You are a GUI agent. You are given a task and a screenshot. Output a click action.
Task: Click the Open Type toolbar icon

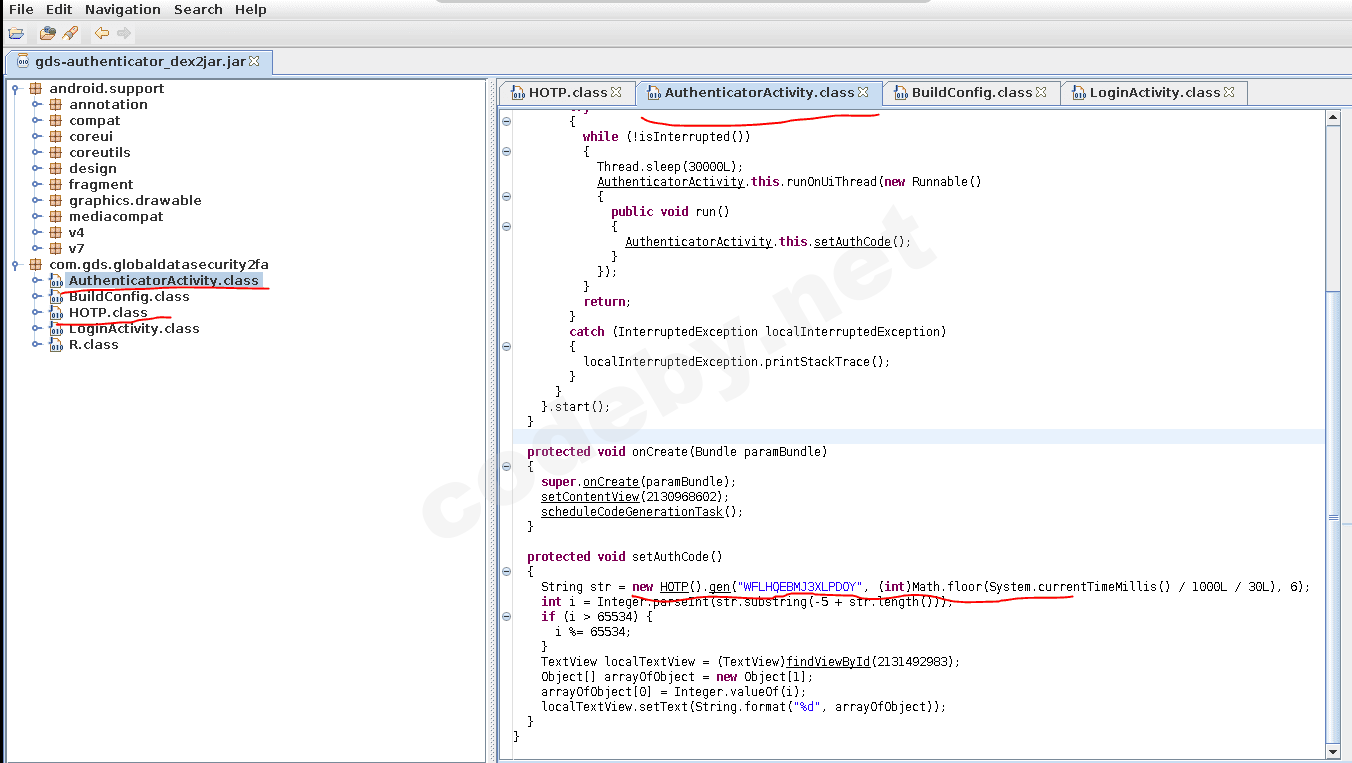pos(47,33)
